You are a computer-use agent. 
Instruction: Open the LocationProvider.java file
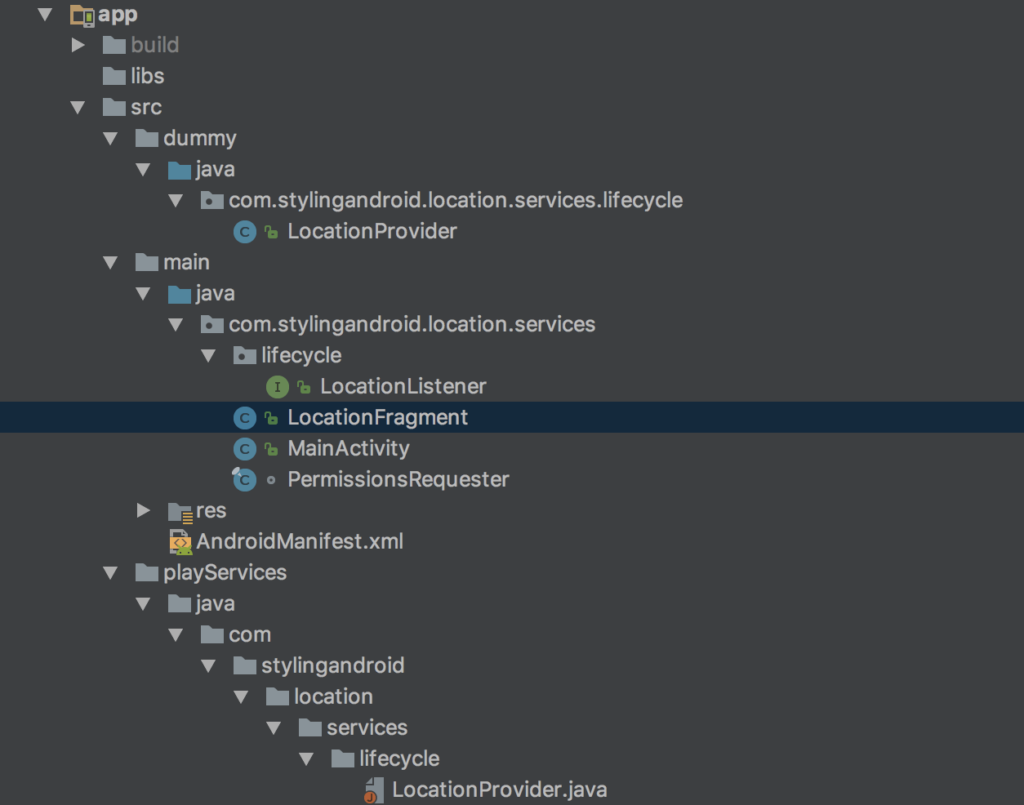coord(498,790)
